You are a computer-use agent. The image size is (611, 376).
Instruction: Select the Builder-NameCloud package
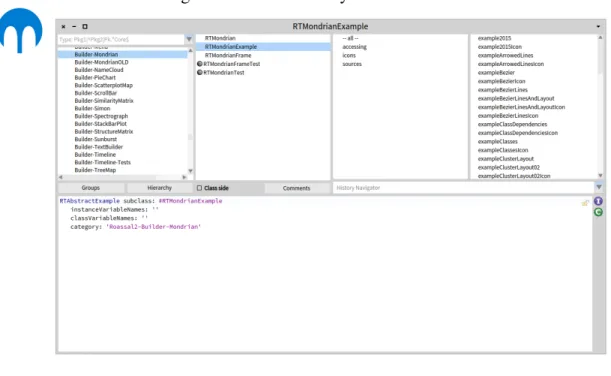99,70
